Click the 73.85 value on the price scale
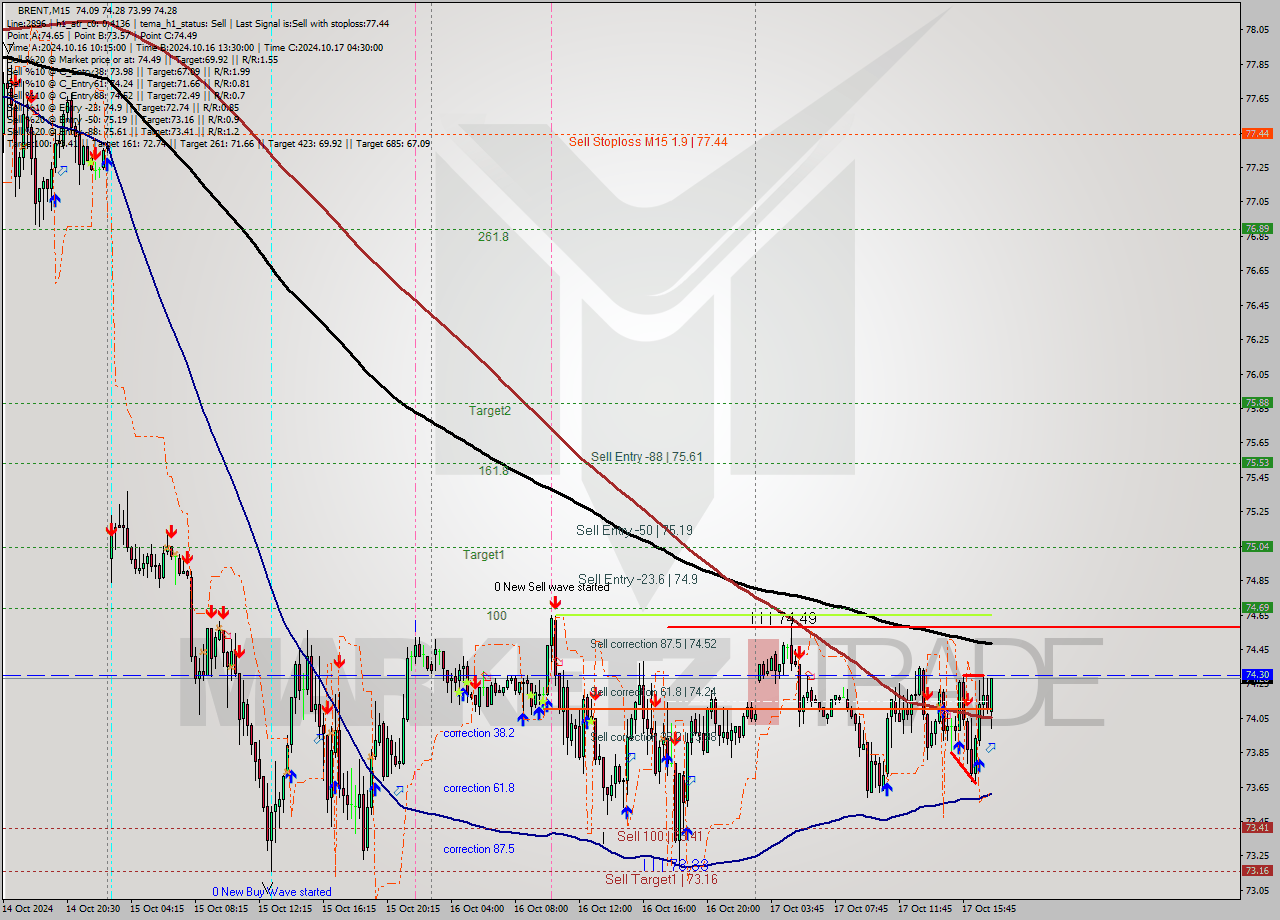1280x920 pixels. [1257, 752]
